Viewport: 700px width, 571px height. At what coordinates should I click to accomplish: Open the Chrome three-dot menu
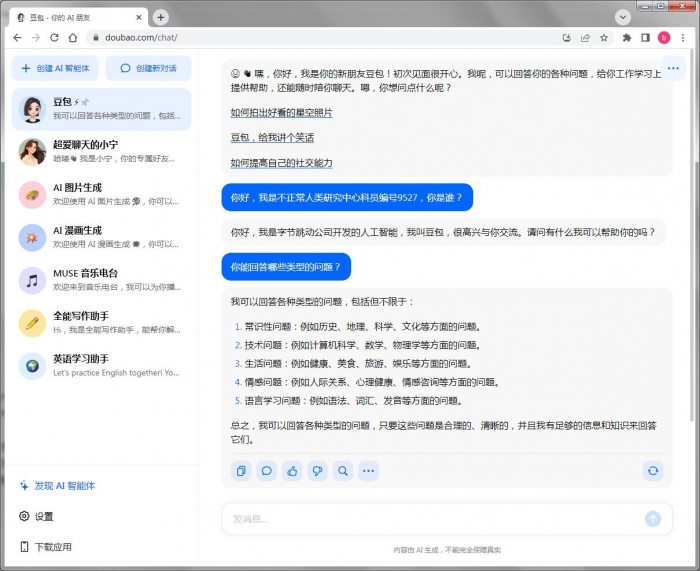(x=683, y=38)
